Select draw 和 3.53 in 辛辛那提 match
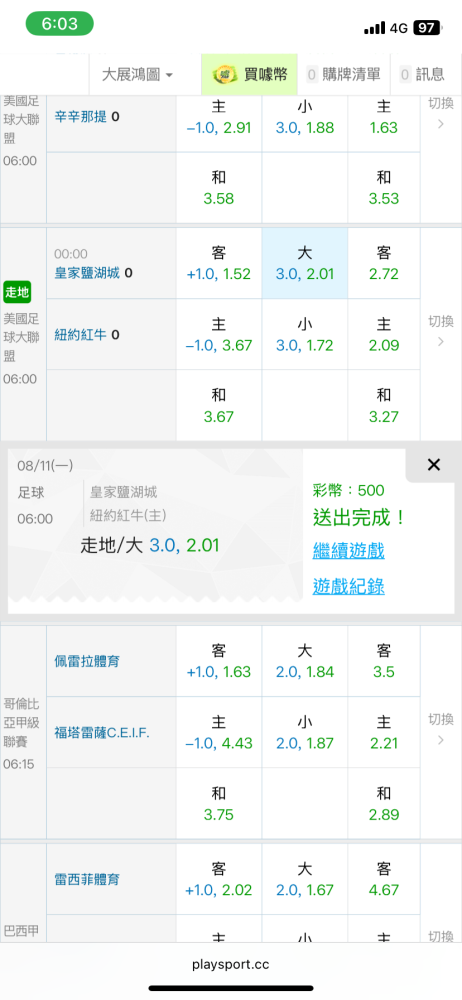Screen dimensions: 462x1000 [384, 188]
